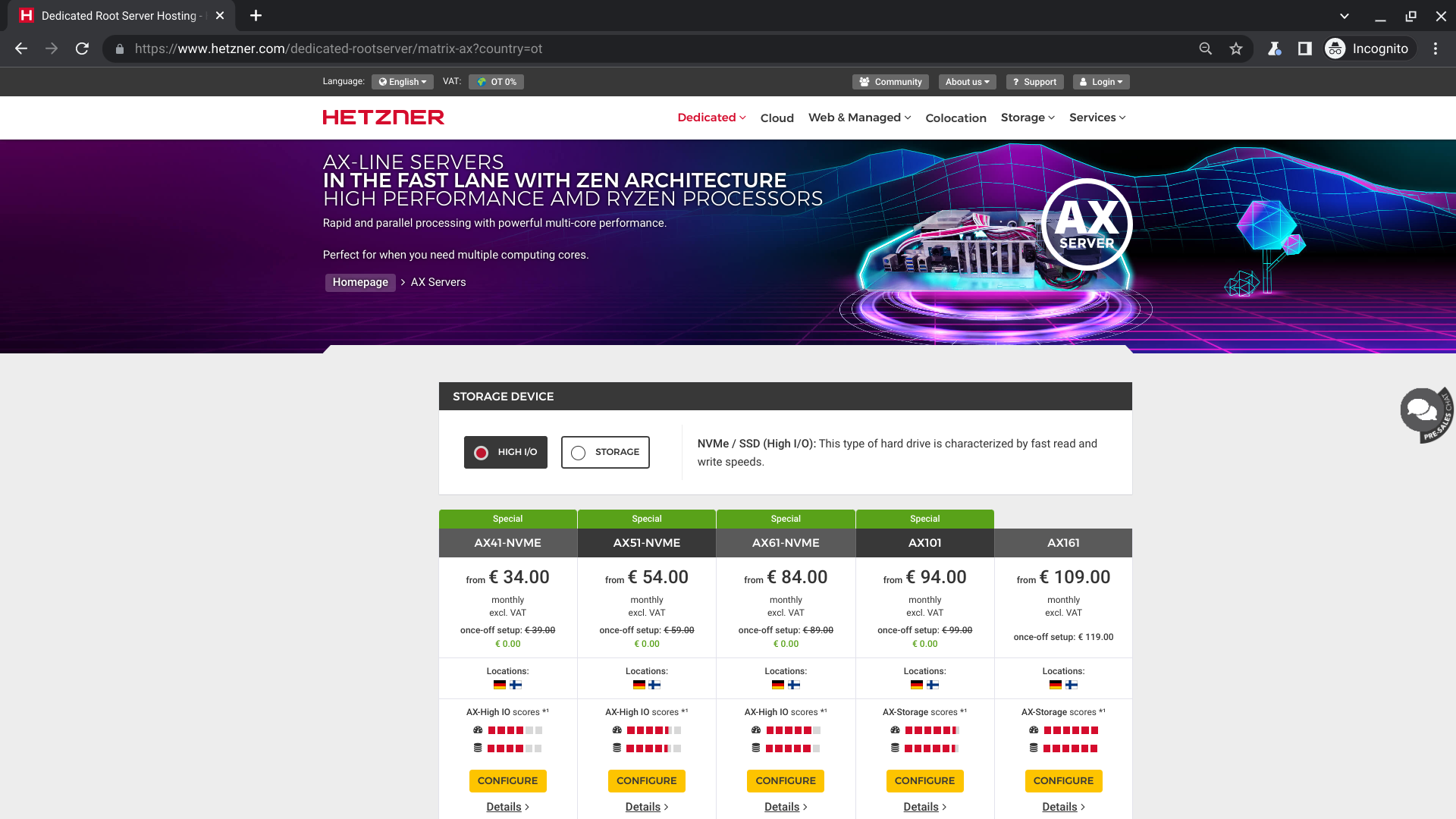This screenshot has height=819, width=1456.
Task: Open Details for AX161
Action: point(1063,807)
